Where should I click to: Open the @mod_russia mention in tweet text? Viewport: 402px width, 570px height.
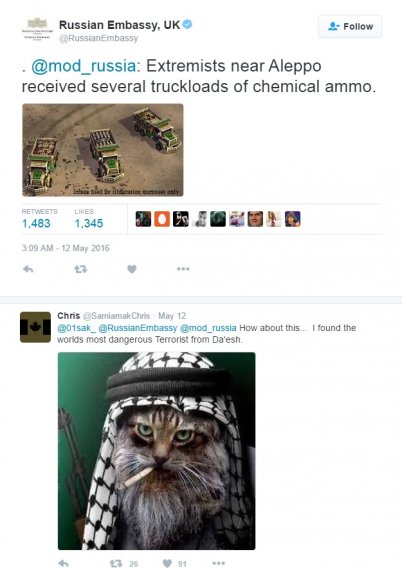coord(84,66)
